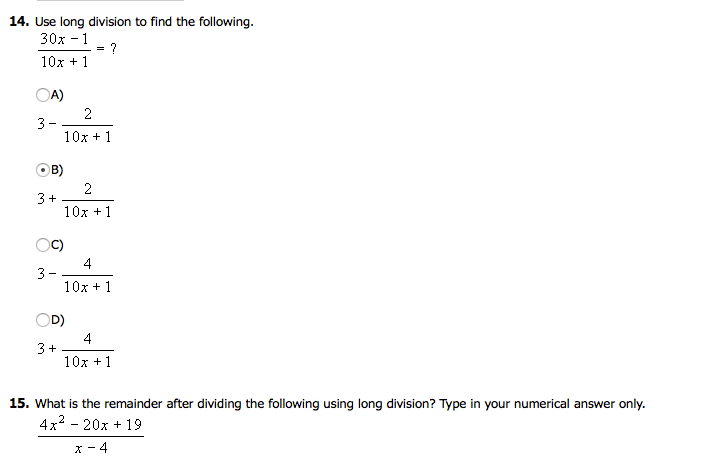Select radio button for option A
Image resolution: width=726 pixels, height=463 pixels.
click(43, 95)
